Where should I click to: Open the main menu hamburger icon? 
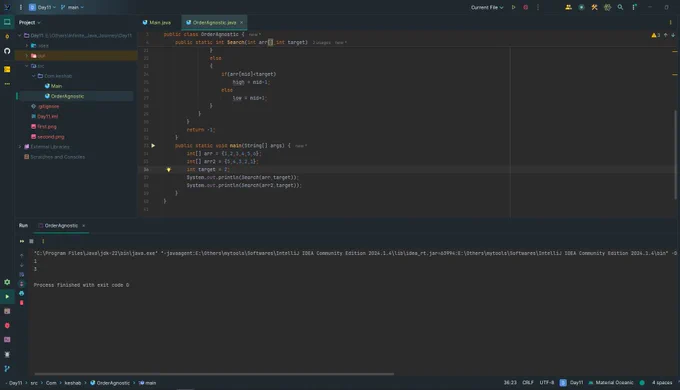20,7
